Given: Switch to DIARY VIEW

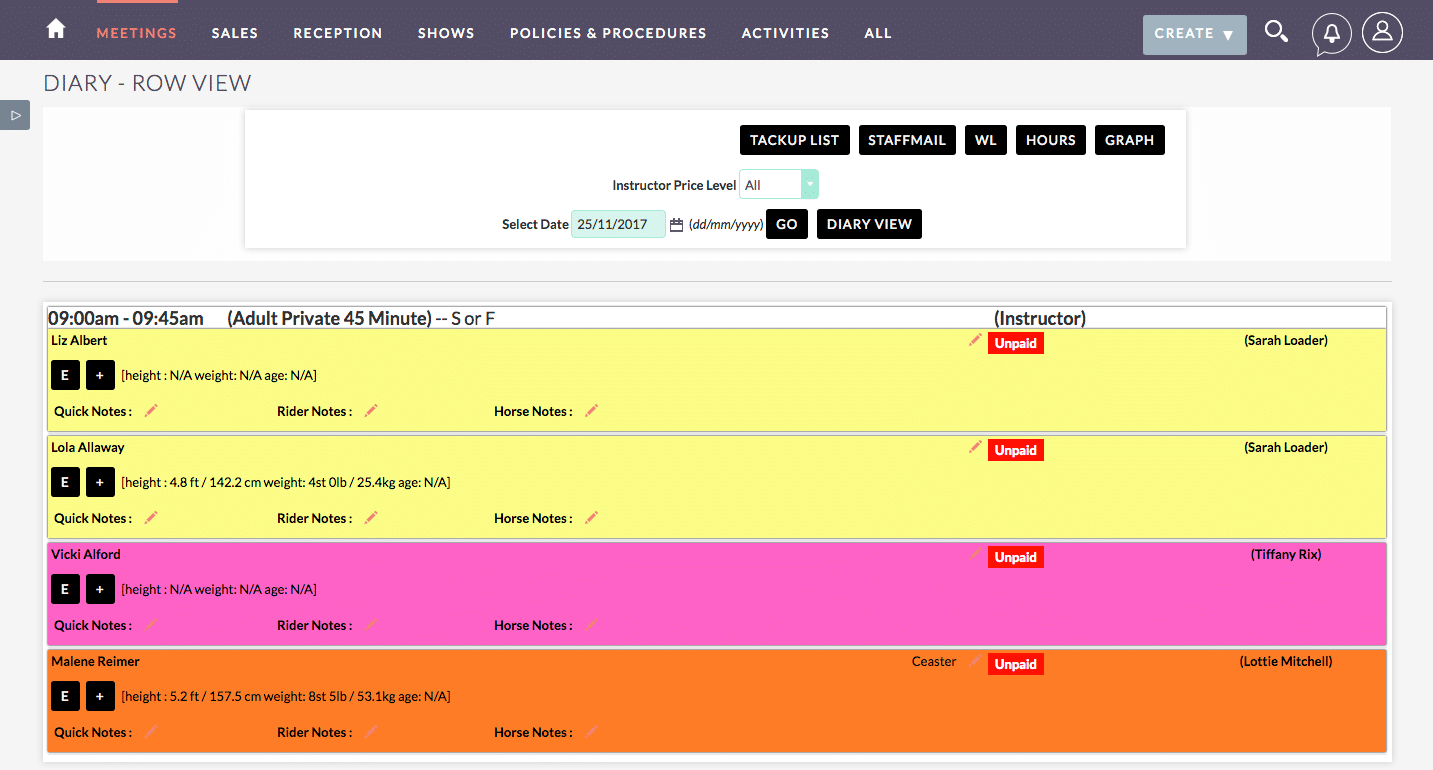Looking at the screenshot, I should click(869, 224).
